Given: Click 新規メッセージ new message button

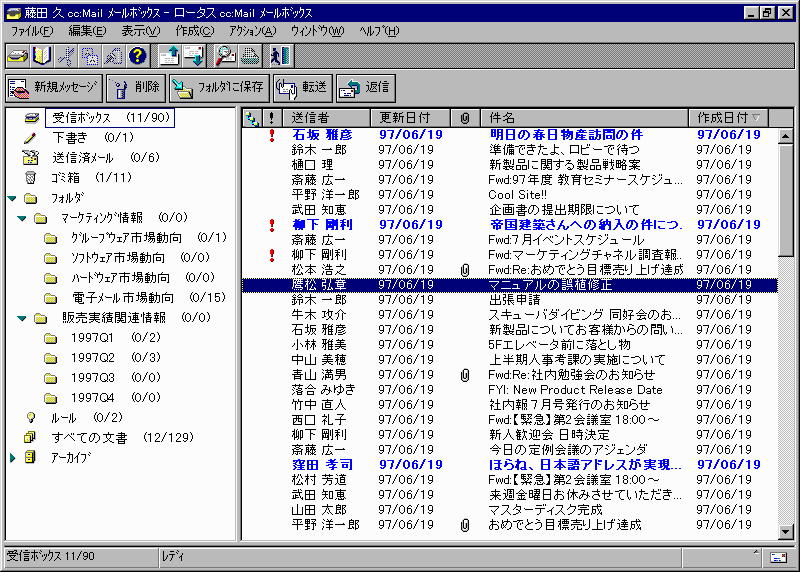Looking at the screenshot, I should click(54, 88).
